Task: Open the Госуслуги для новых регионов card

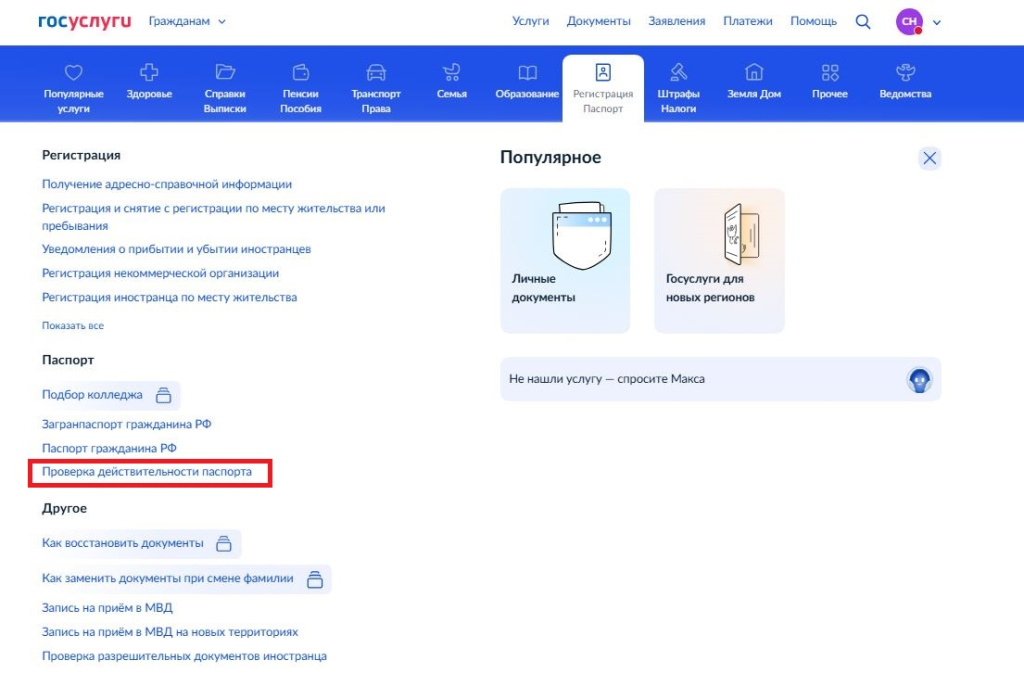Action: 719,261
